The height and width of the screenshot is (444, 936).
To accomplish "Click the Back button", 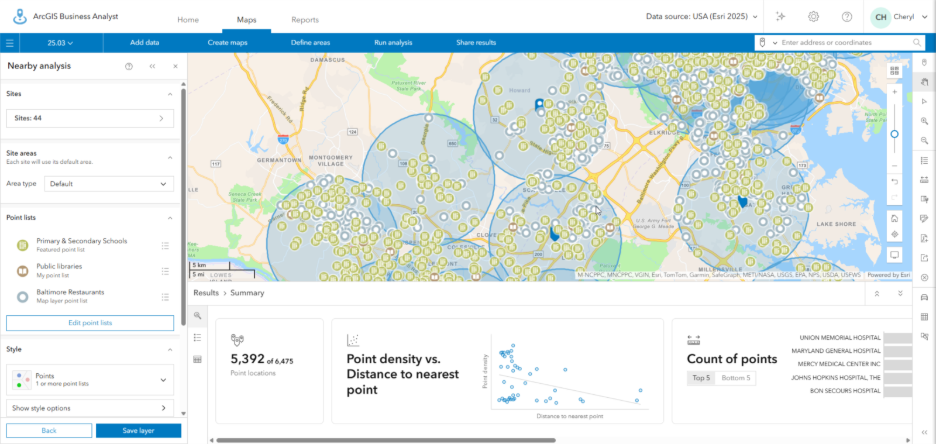I will tap(49, 431).
